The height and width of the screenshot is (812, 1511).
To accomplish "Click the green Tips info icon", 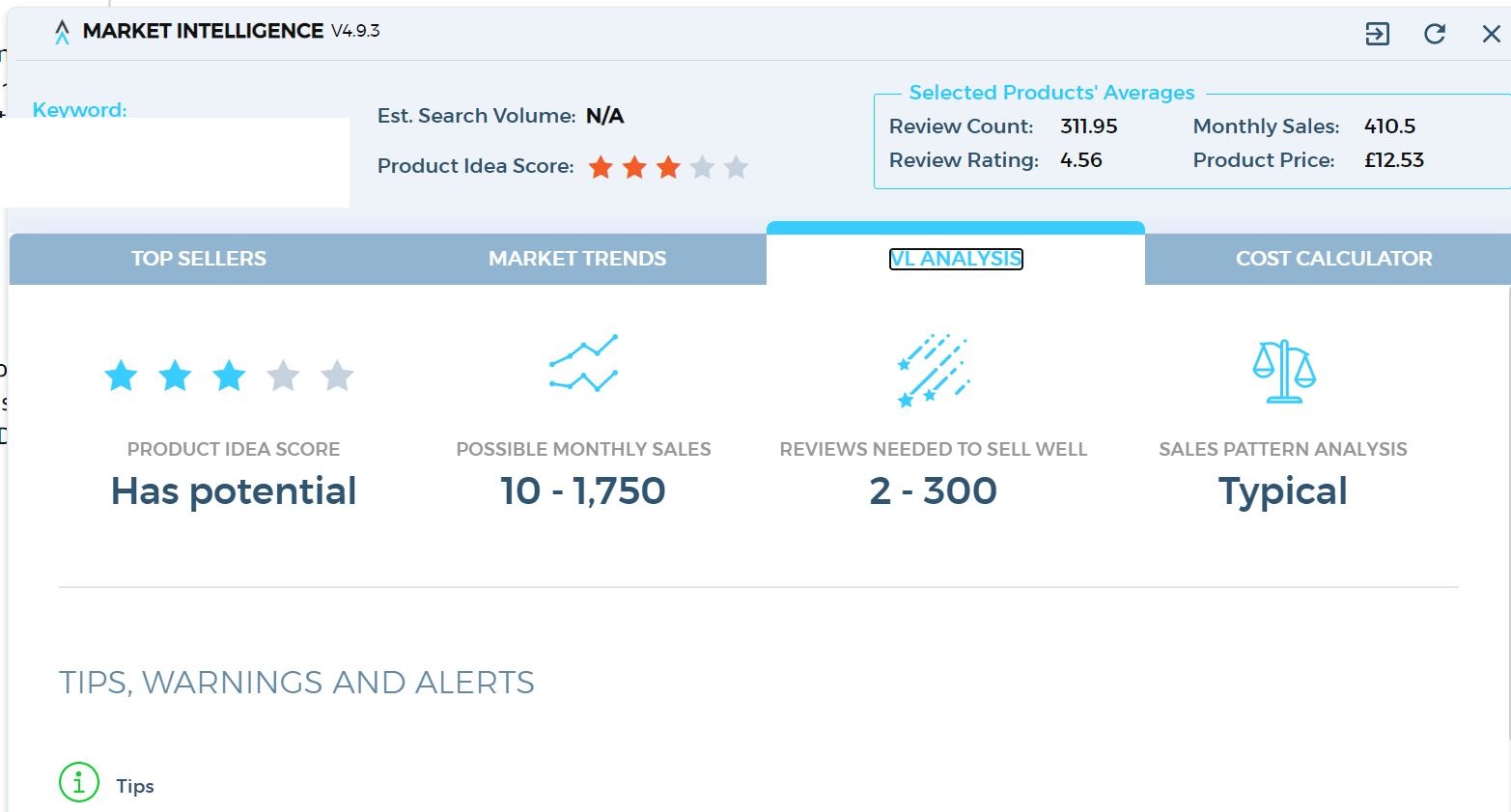I will pos(79,782).
